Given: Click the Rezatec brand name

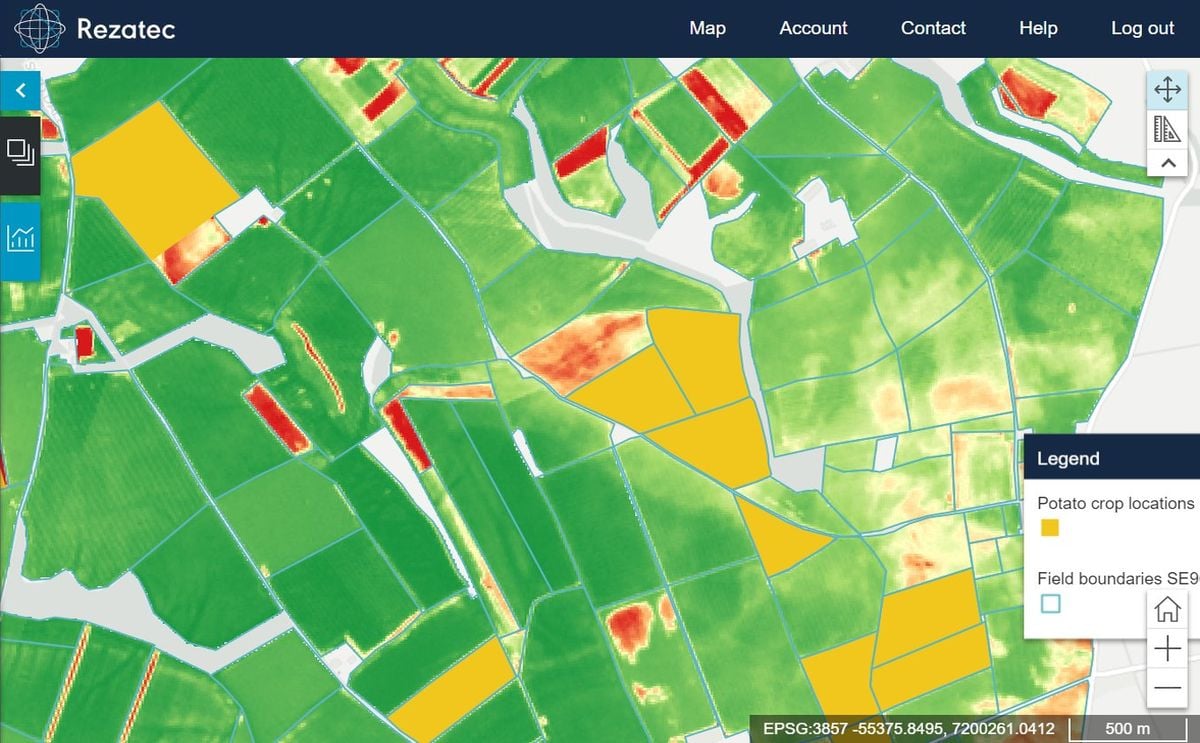Looking at the screenshot, I should click(x=126, y=29).
